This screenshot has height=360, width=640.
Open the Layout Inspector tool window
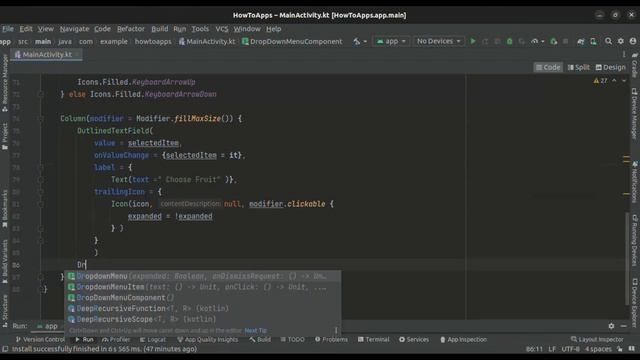tap(597, 340)
